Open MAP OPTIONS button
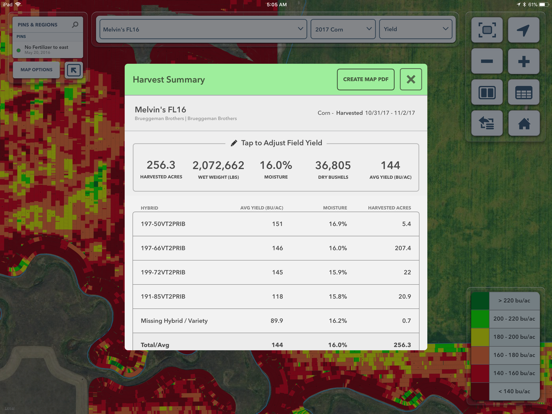552x414 pixels. [x=36, y=70]
